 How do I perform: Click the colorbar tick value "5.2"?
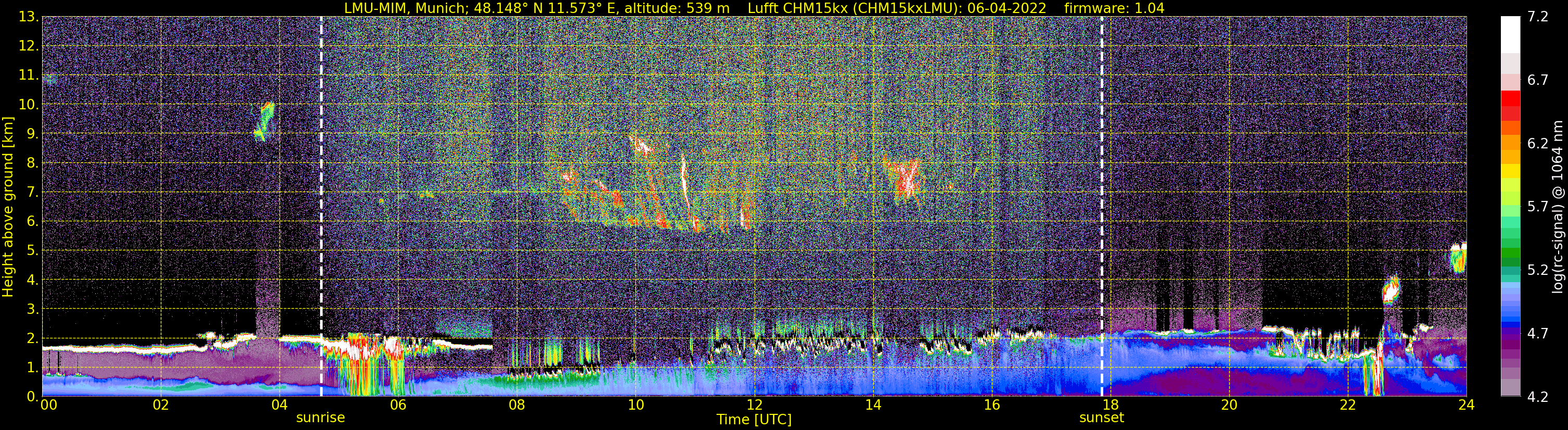1538,270
